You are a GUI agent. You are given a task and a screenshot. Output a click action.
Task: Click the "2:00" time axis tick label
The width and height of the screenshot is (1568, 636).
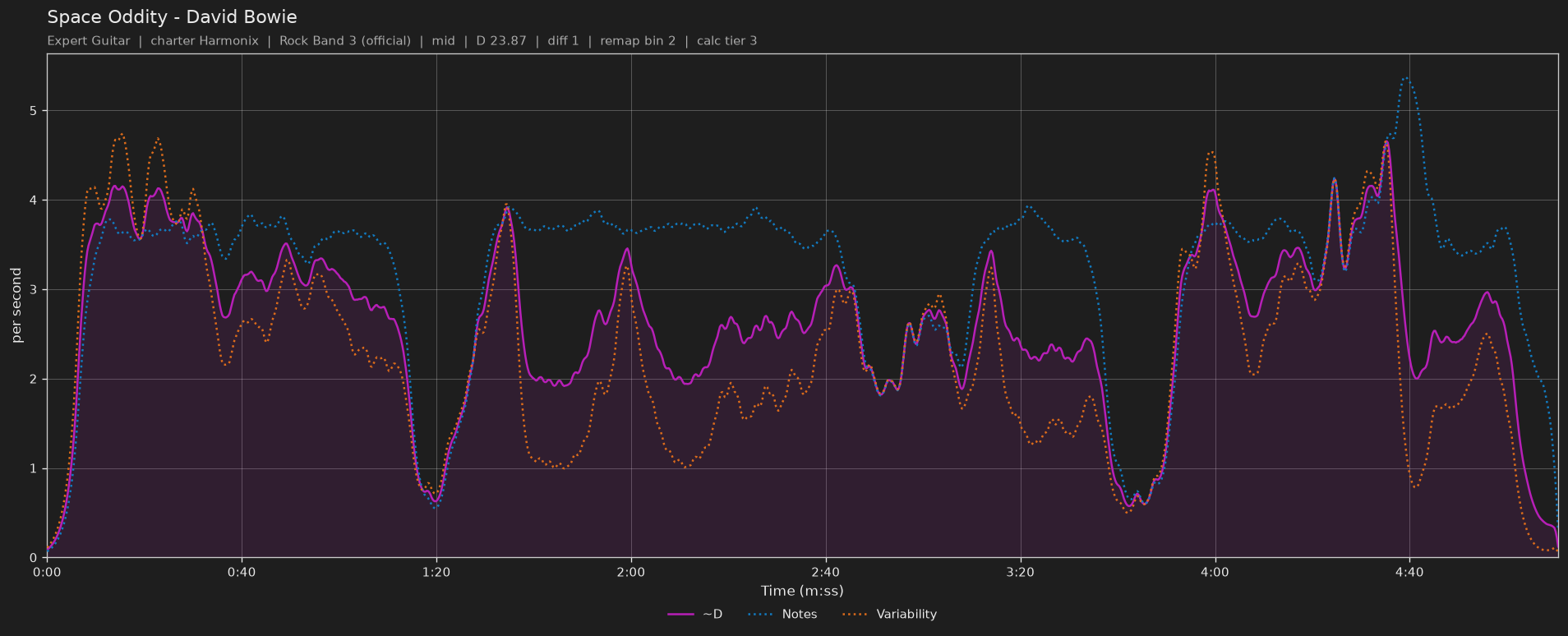click(x=631, y=572)
